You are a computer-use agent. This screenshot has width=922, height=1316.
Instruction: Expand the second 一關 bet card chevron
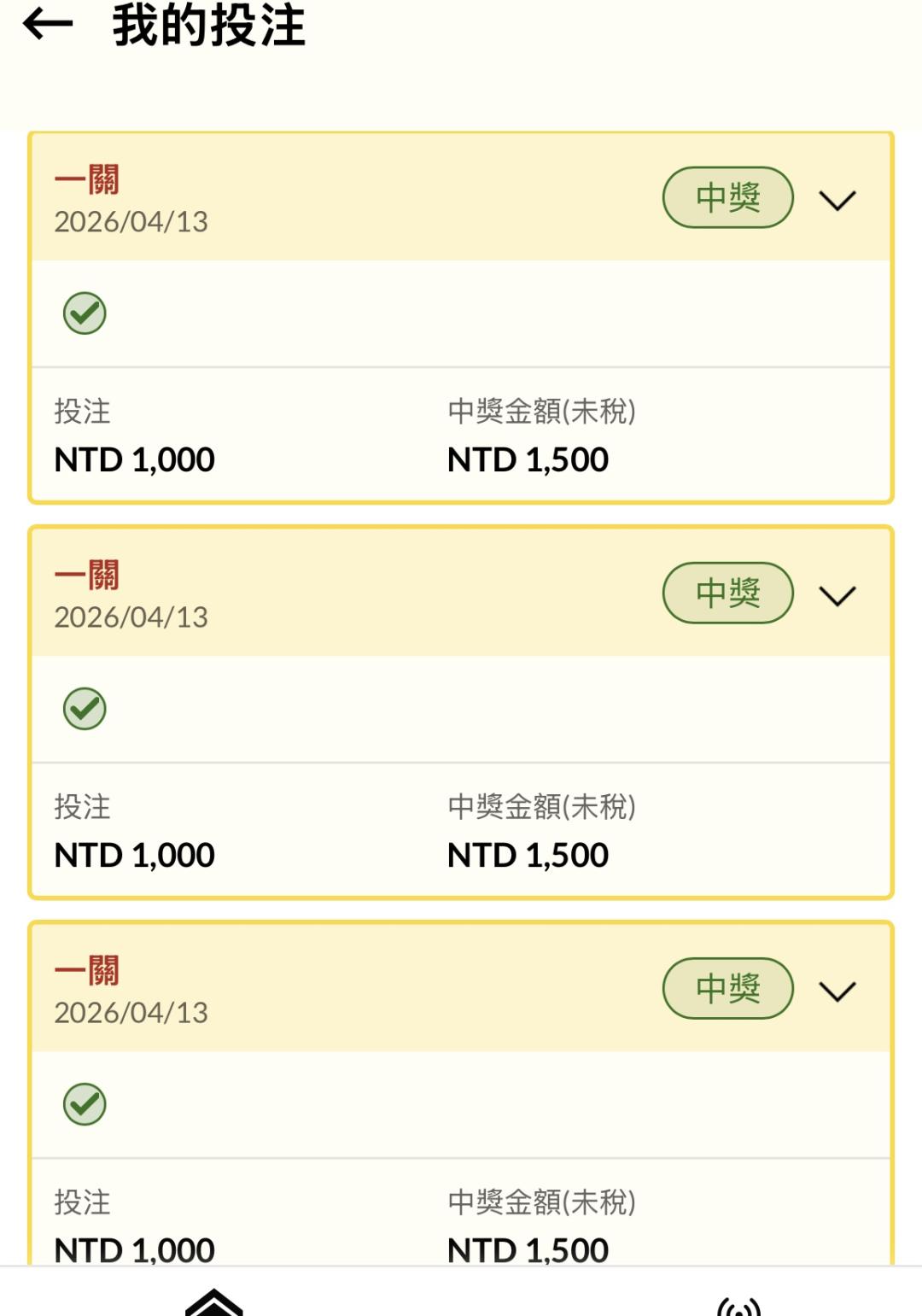(837, 595)
